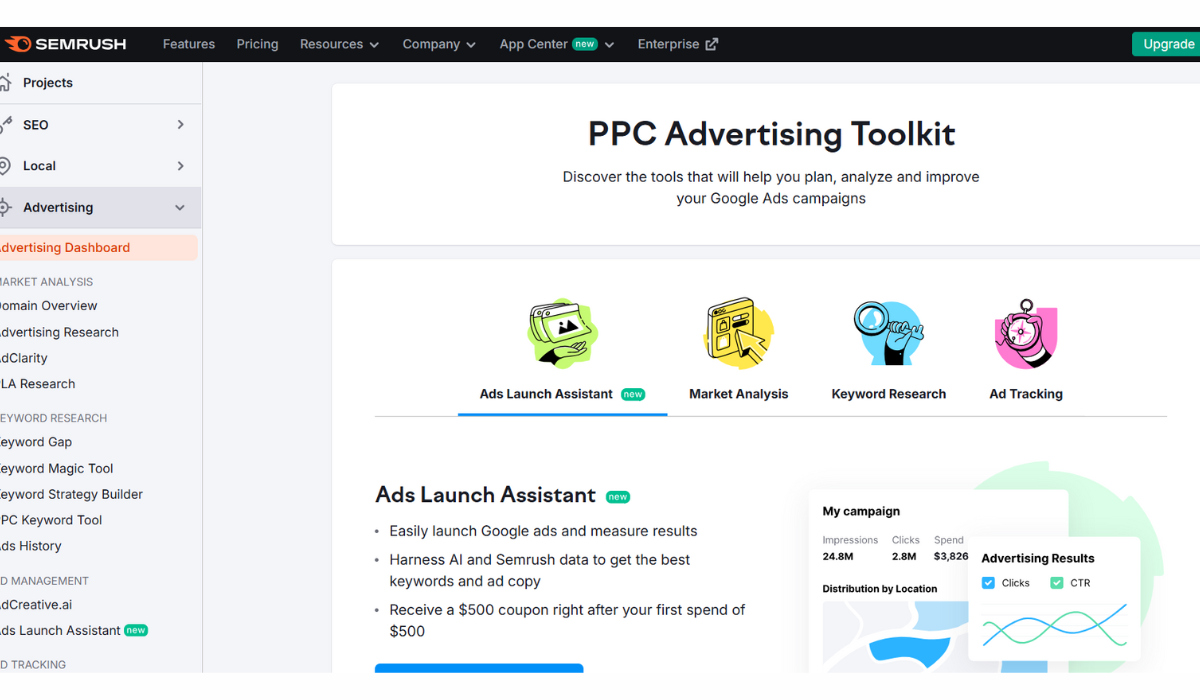Viewport: 1200px width, 700px height.
Task: Open AdClarity in the sidebar
Action: point(24,358)
